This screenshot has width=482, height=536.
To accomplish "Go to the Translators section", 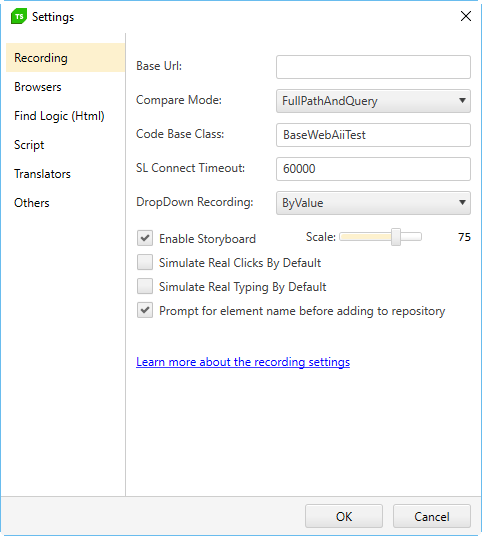I will [42, 174].
